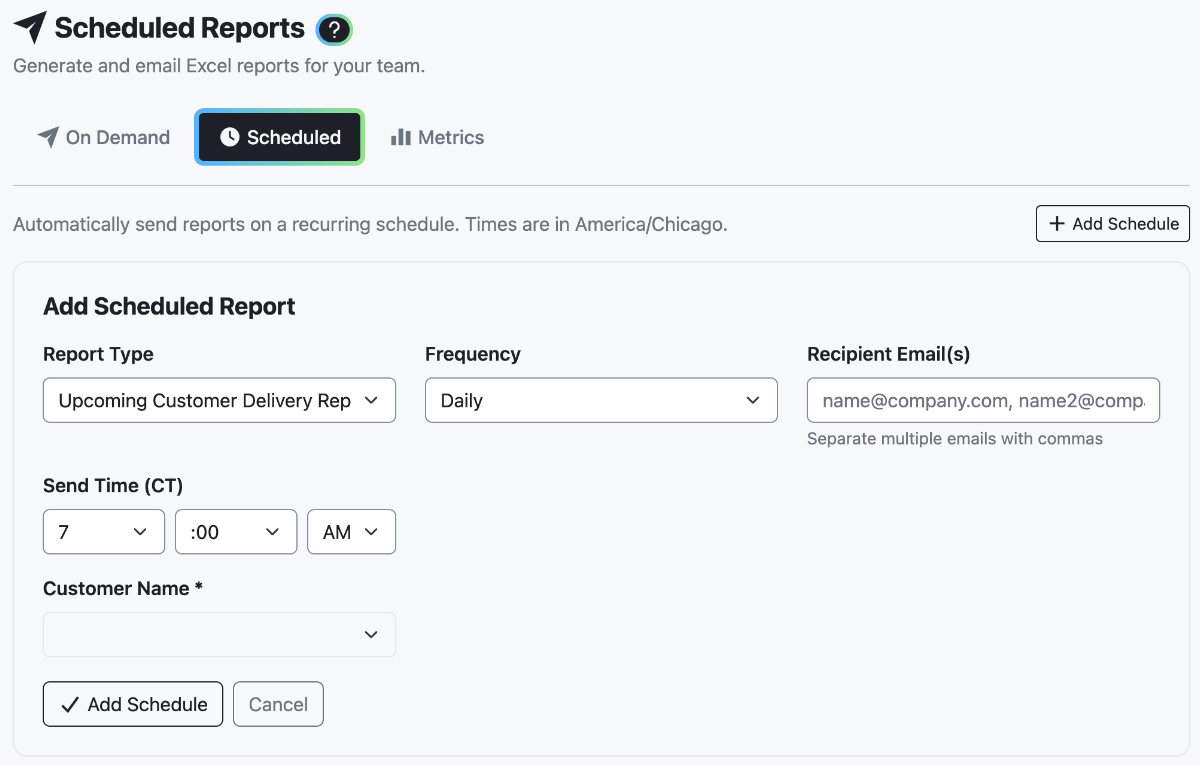Image resolution: width=1200 pixels, height=765 pixels.
Task: Switch to the On Demand tab
Action: pos(104,137)
